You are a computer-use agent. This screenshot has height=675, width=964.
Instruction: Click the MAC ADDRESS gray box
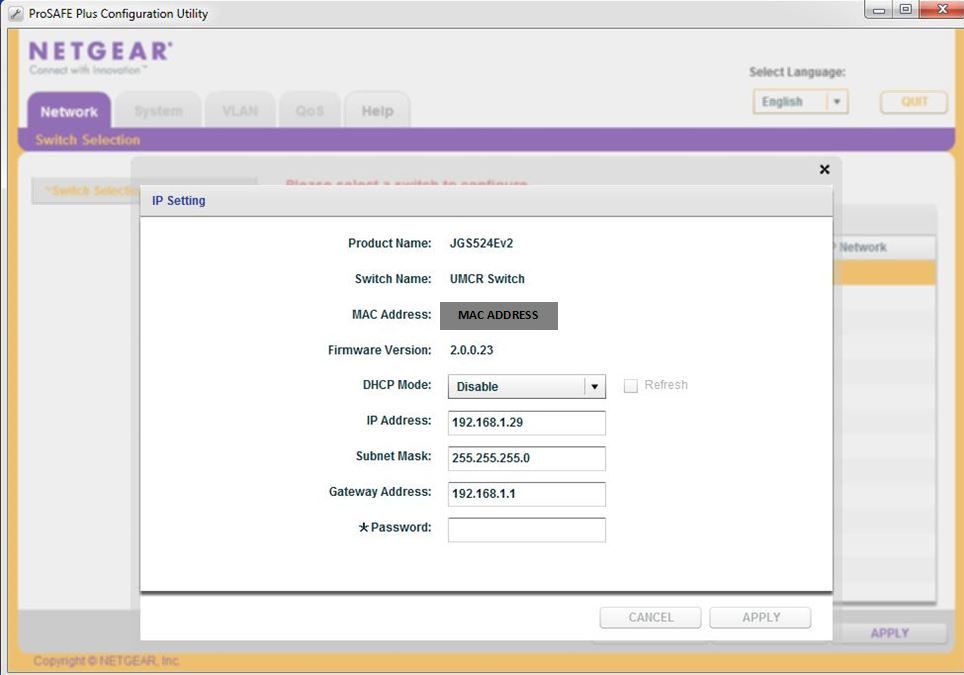tap(499, 315)
